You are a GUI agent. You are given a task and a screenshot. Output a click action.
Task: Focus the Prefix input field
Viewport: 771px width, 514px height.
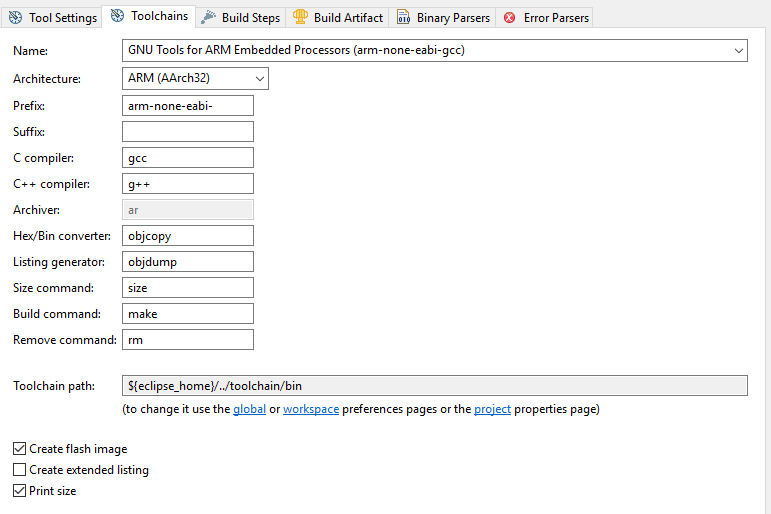click(187, 106)
